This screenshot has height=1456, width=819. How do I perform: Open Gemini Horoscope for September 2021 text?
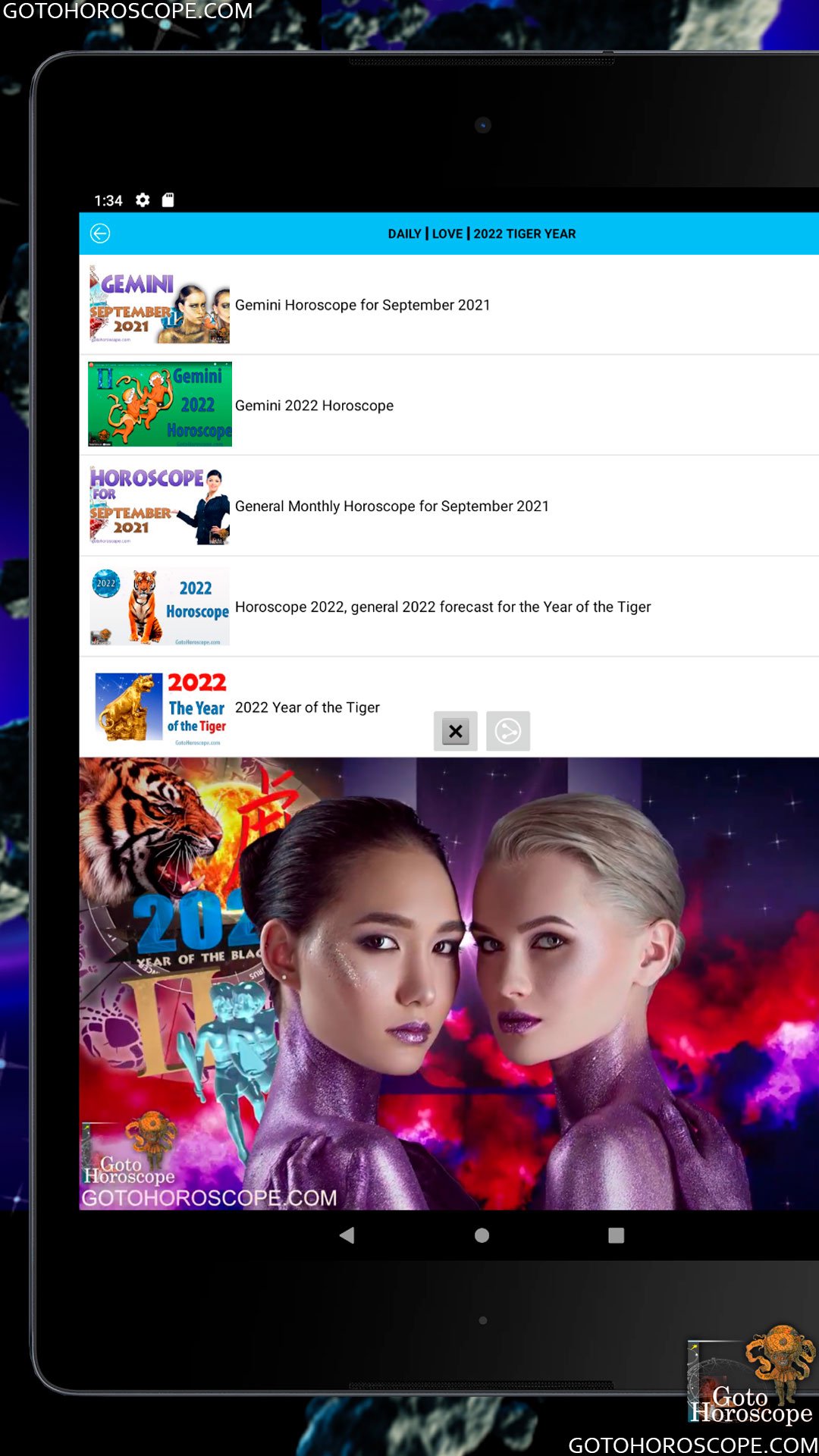(x=362, y=305)
